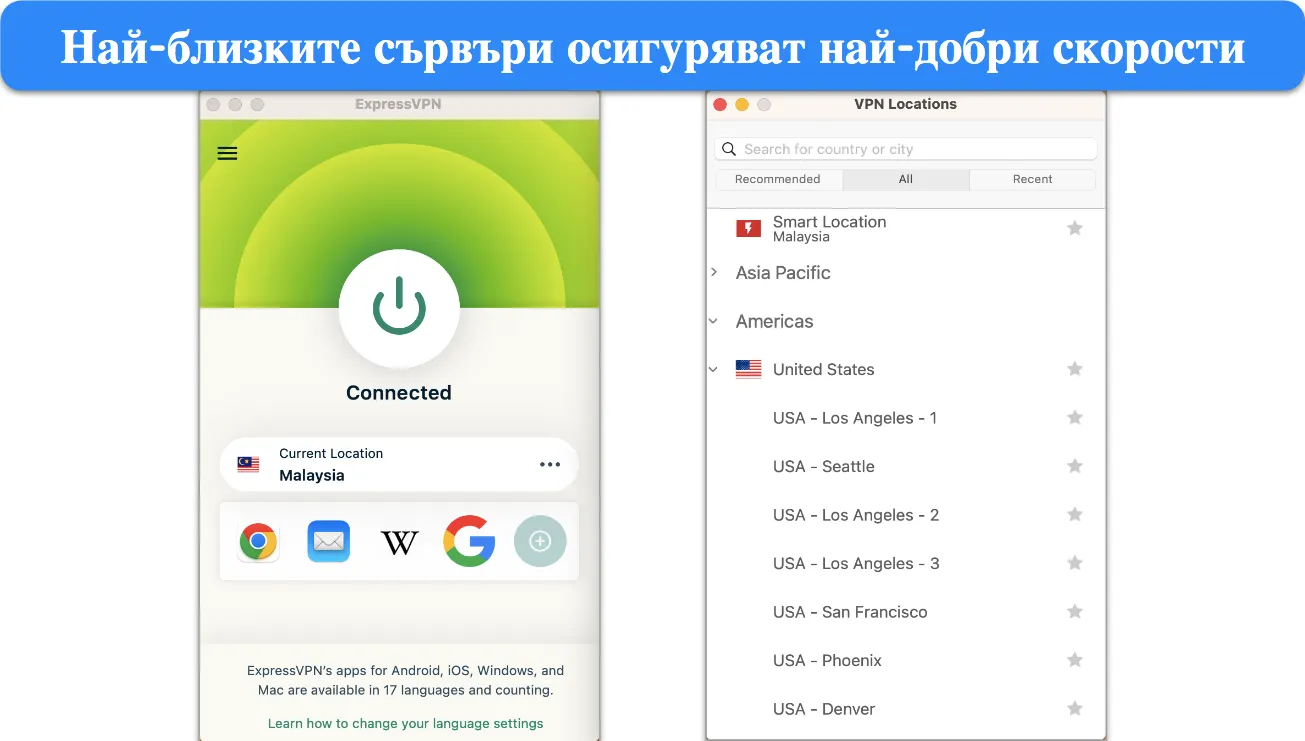Collapse the Americas region

[714, 321]
